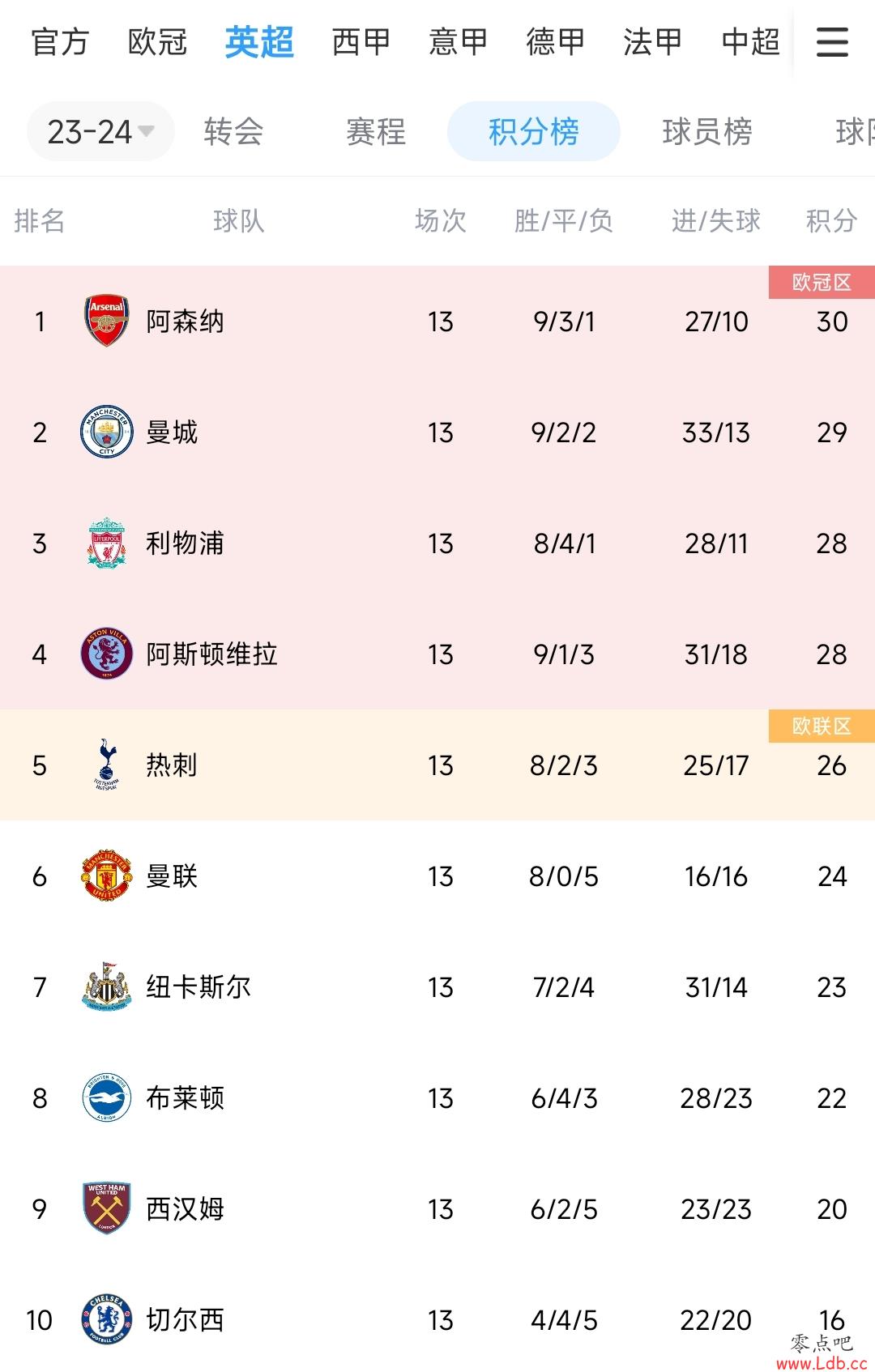
Task: Expand the 23-24 season dropdown
Action: click(100, 131)
